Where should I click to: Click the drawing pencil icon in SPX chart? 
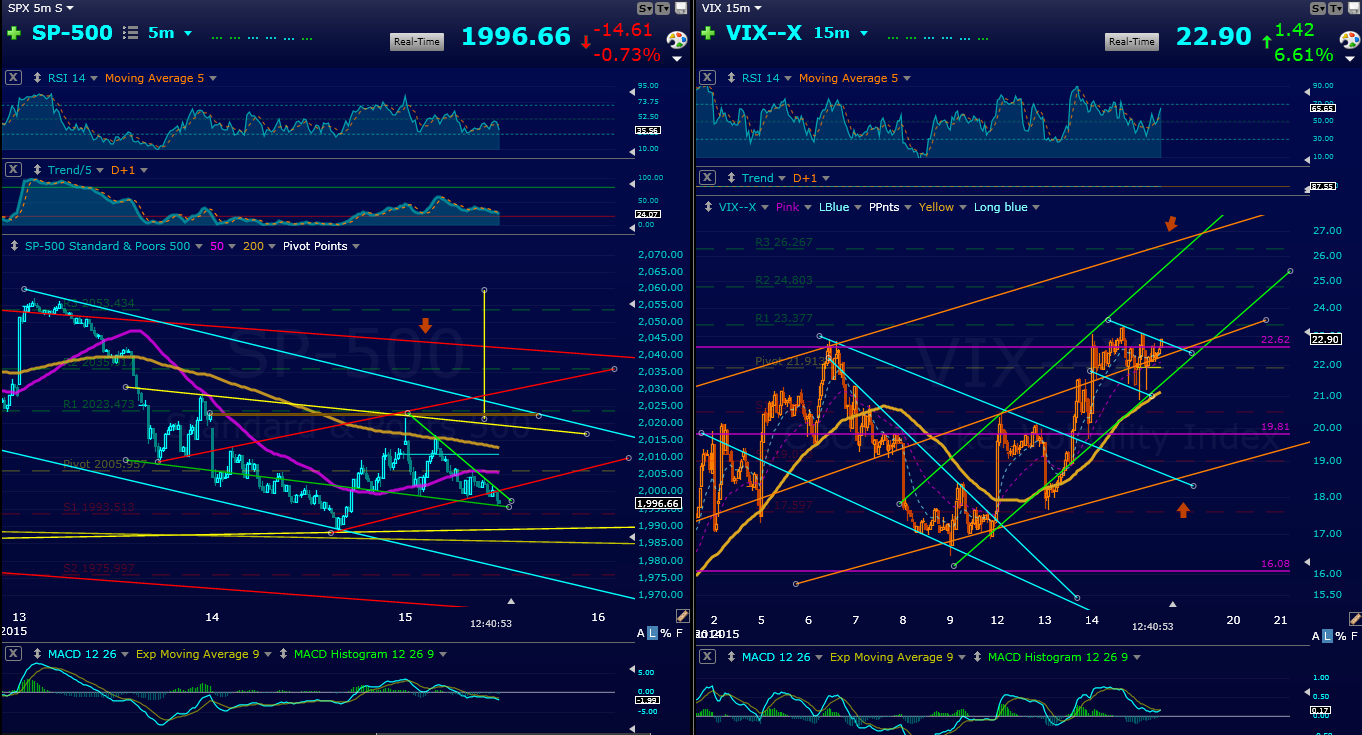pyautogui.click(x=682, y=617)
